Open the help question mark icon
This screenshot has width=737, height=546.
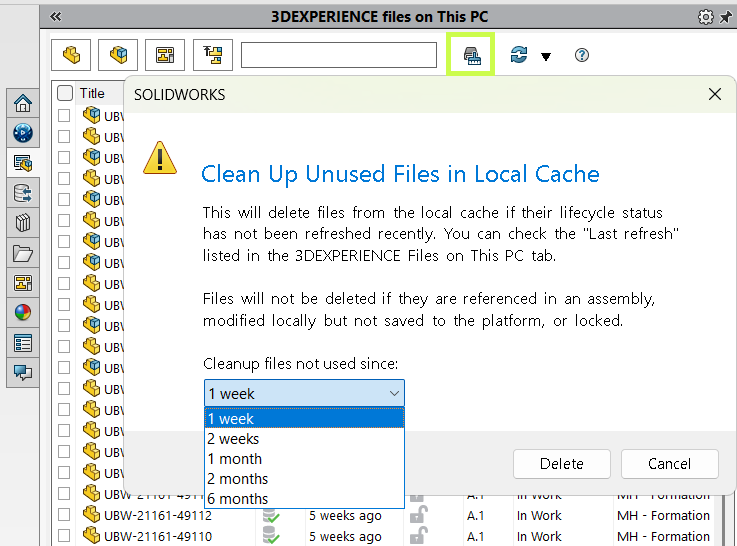[581, 55]
